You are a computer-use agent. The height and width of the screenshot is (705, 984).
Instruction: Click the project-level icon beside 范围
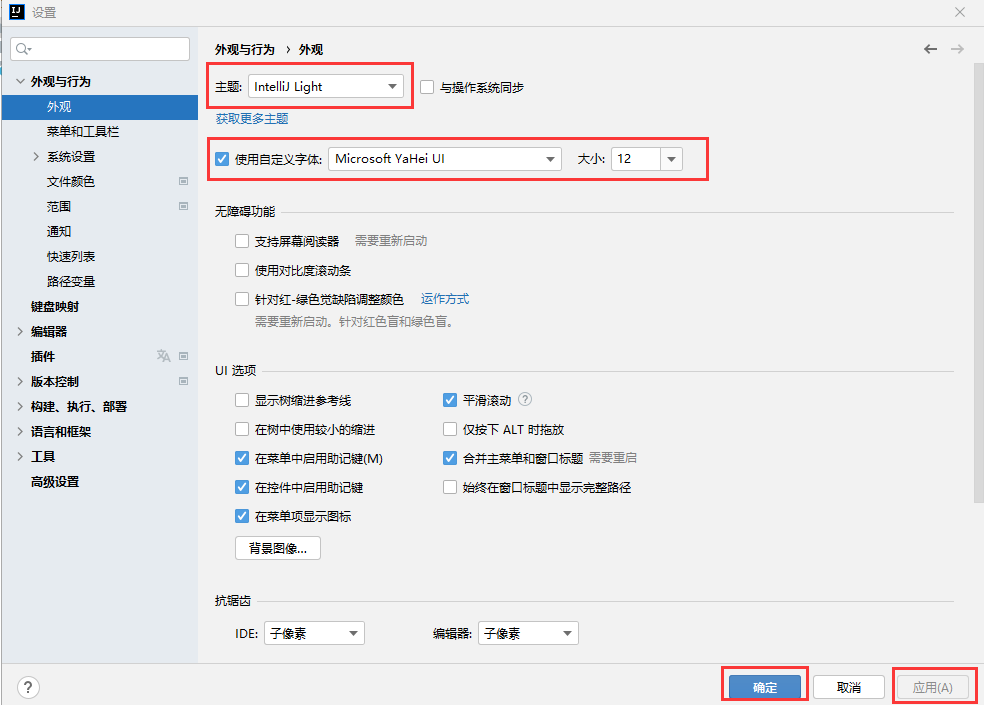tap(183, 206)
